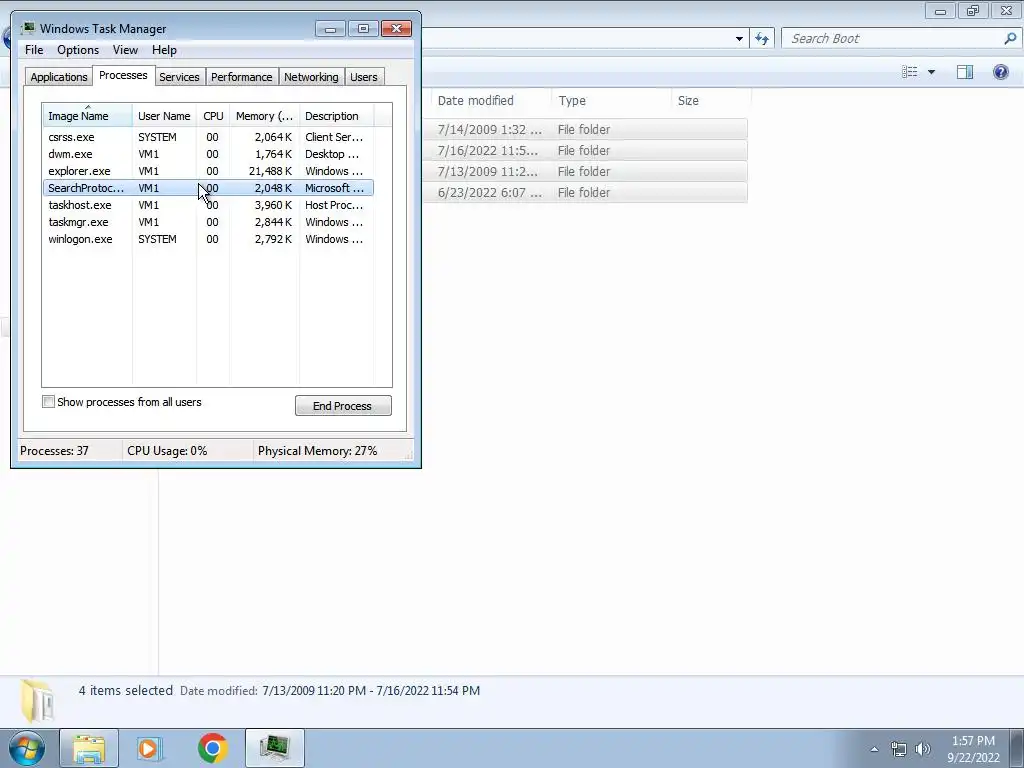Image resolution: width=1024 pixels, height=768 pixels.
Task: Switch to the Networking tab
Action: [x=311, y=77]
